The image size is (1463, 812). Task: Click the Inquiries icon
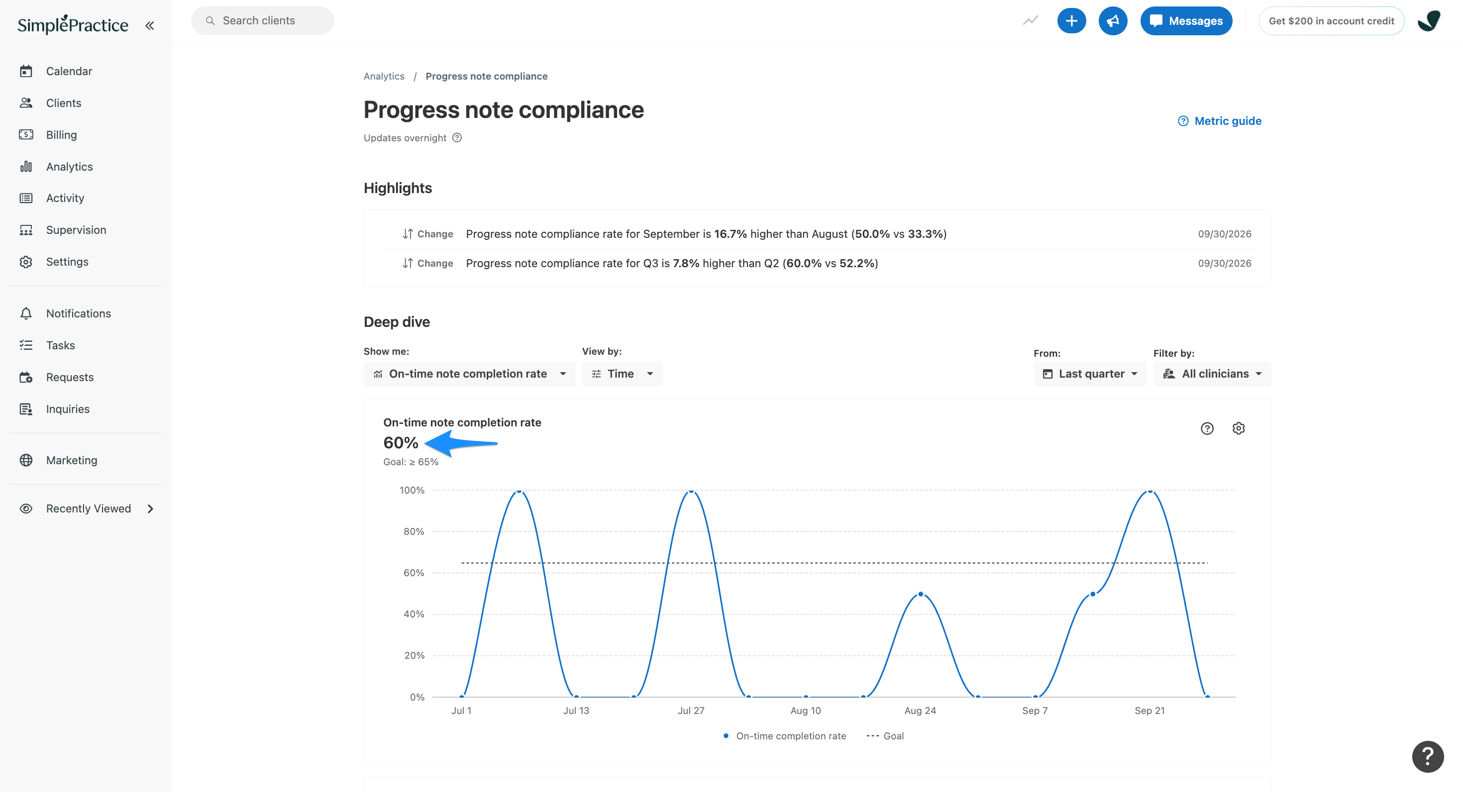pos(26,409)
